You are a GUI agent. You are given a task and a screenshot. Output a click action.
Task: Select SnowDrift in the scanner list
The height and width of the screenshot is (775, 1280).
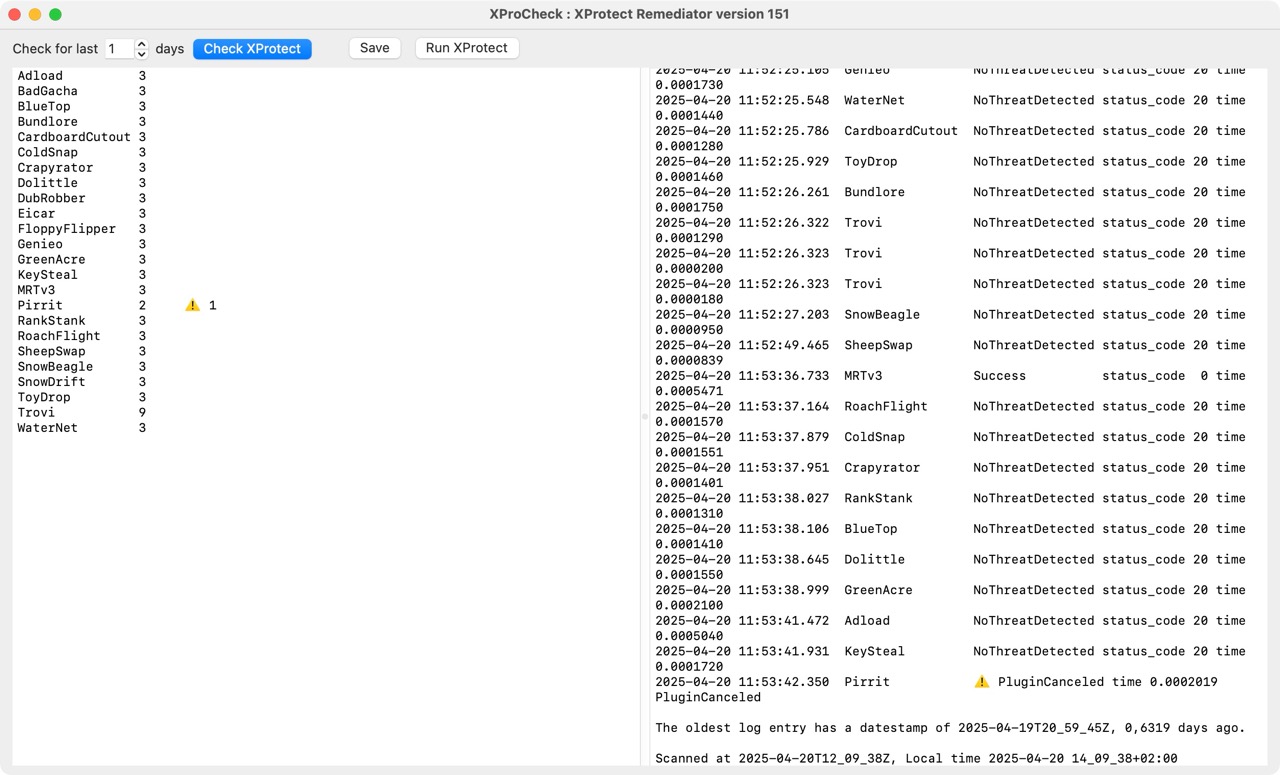click(x=51, y=382)
